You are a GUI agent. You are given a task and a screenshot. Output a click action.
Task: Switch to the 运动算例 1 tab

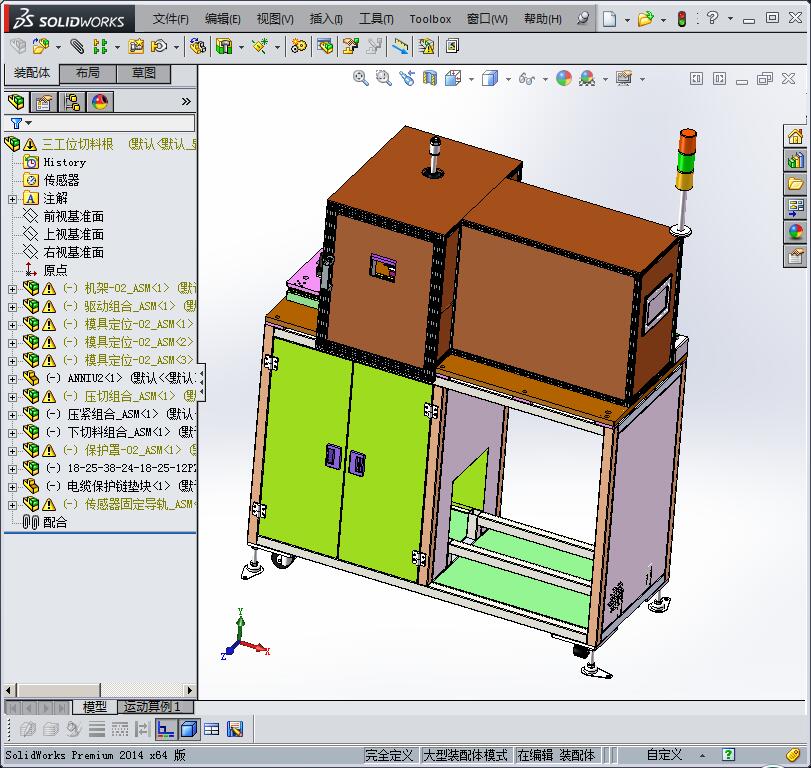pos(155,707)
